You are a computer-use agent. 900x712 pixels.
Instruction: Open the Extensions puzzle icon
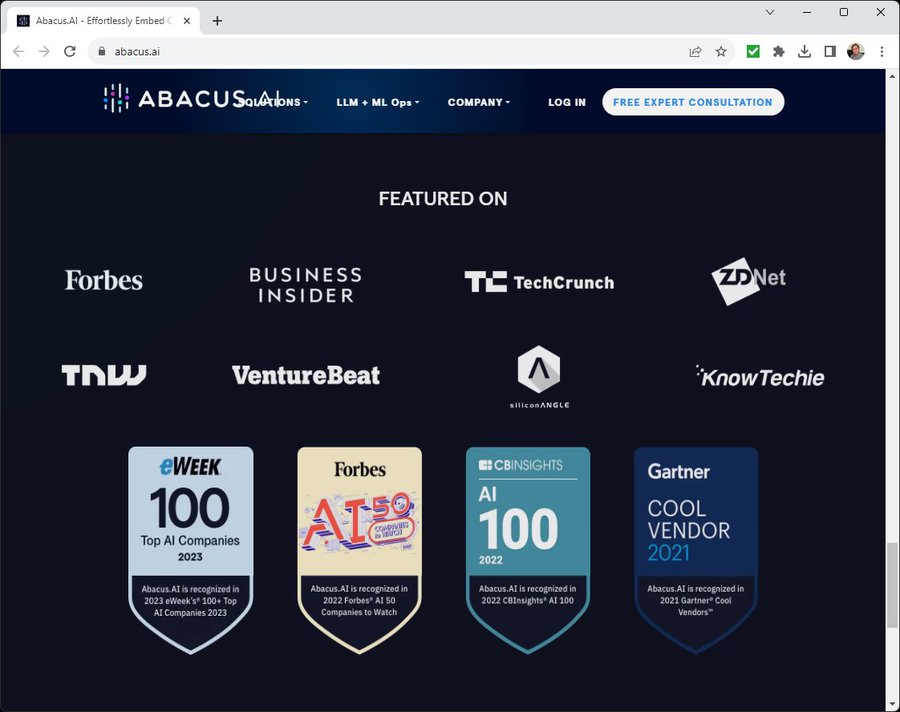[778, 52]
